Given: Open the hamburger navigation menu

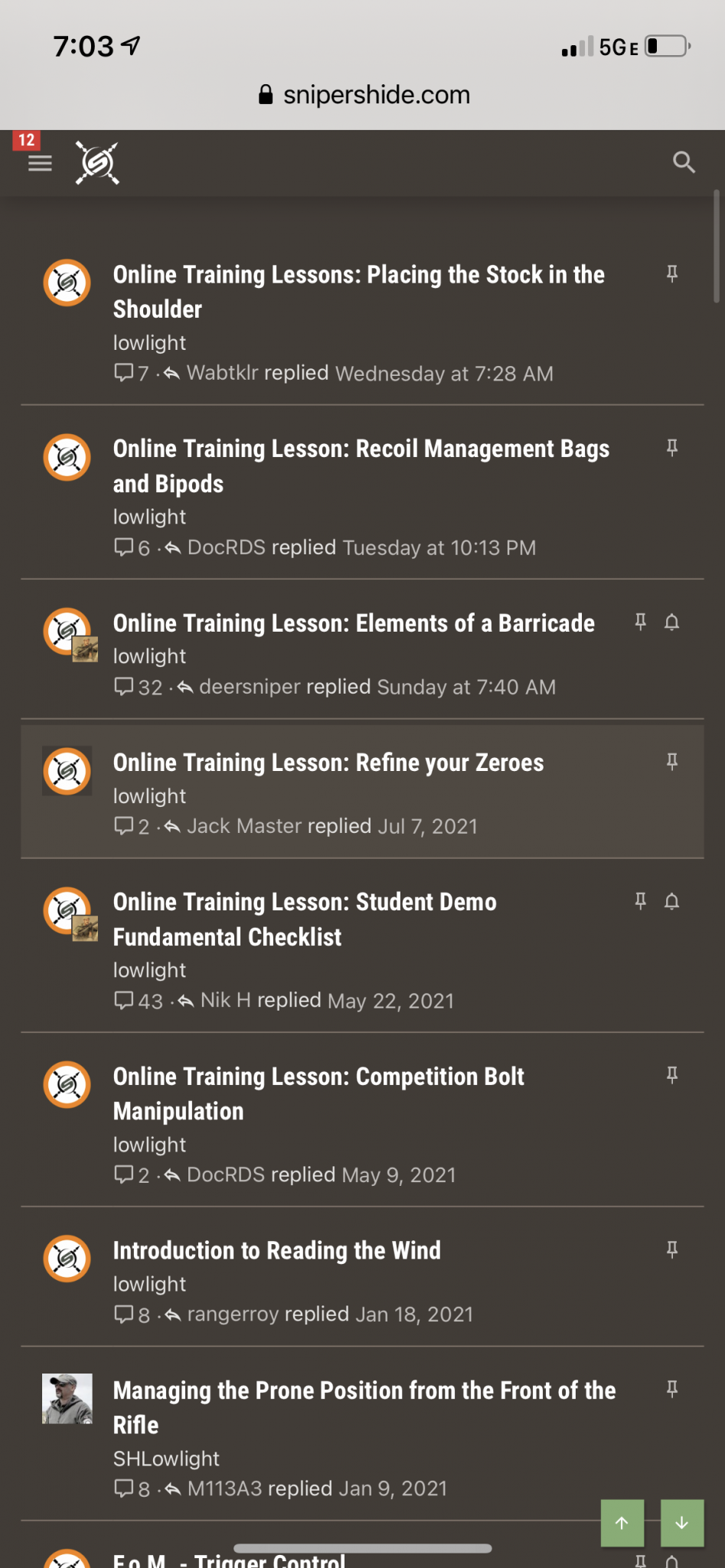Looking at the screenshot, I should (40, 163).
